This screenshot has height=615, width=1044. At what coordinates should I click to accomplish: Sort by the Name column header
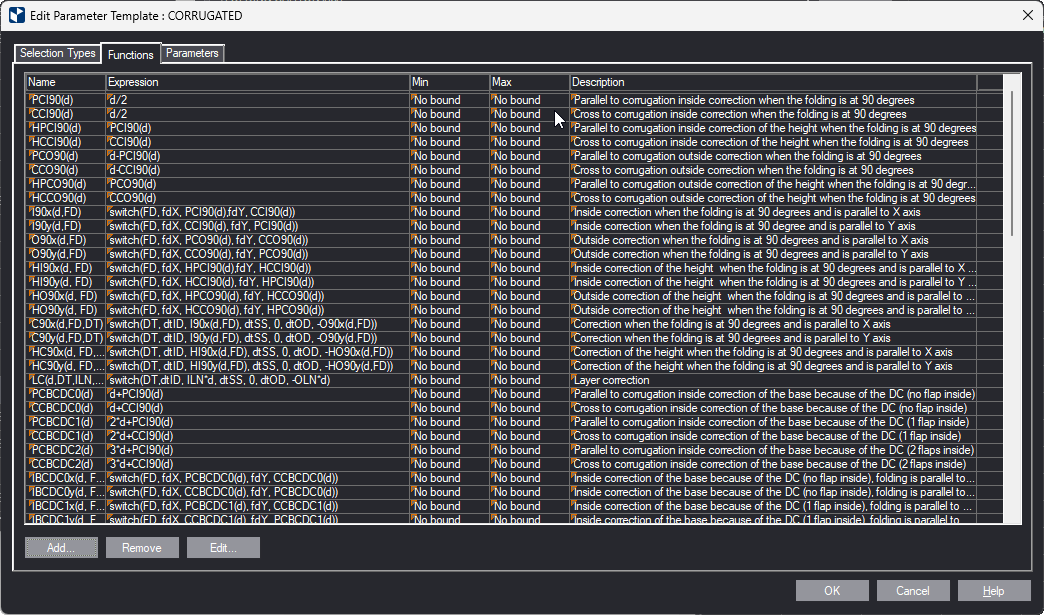(65, 82)
